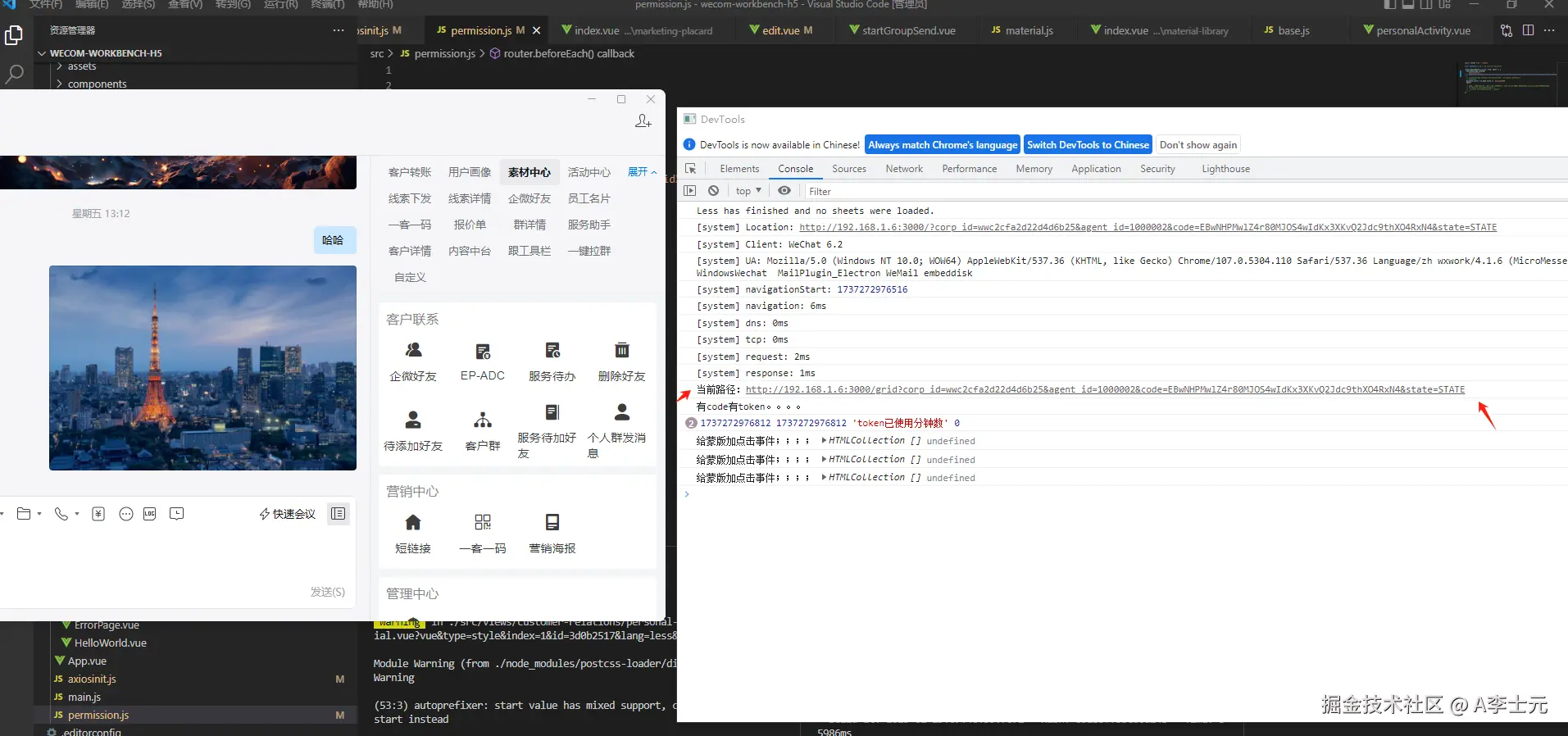The width and height of the screenshot is (1568, 736).
Task: Toggle DevTools console sidebar icon
Action: 690,190
